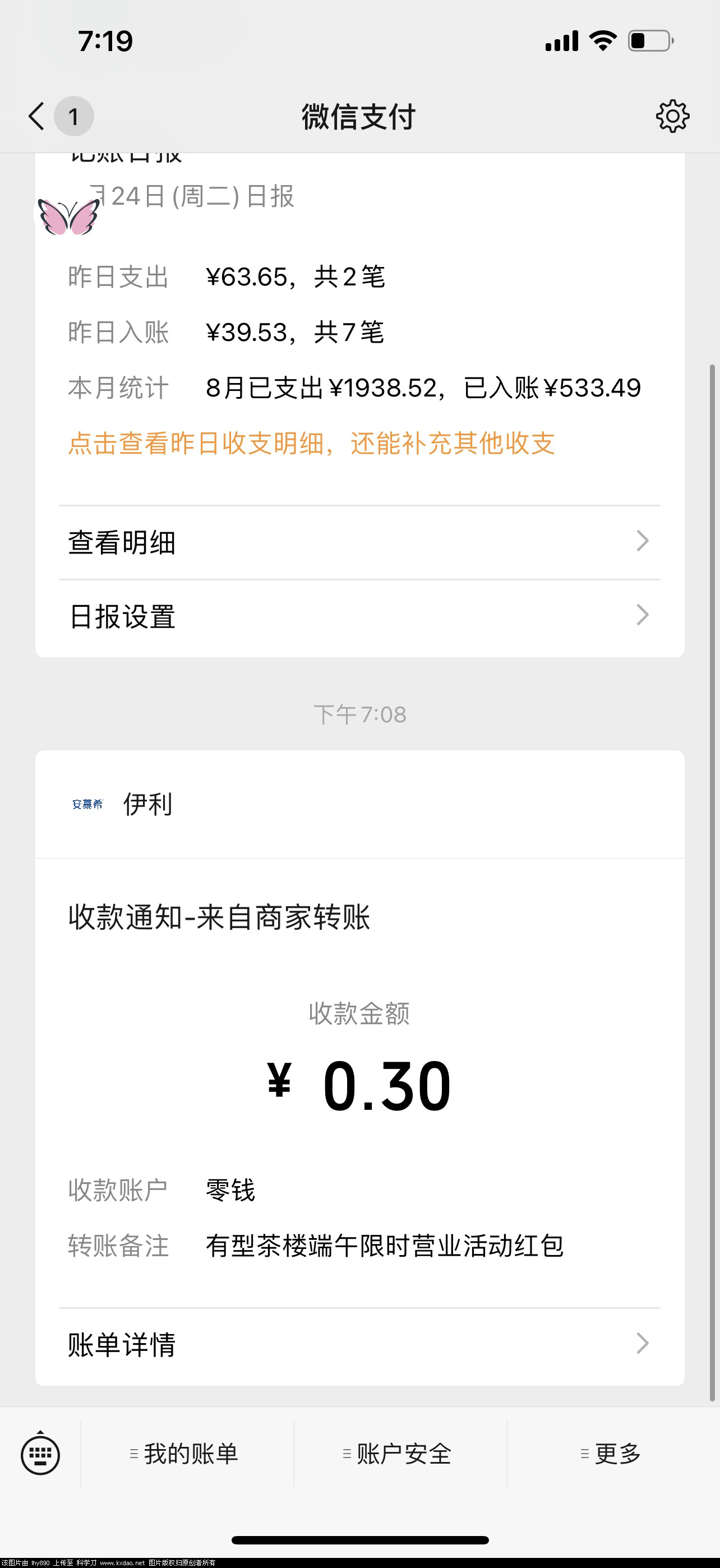Tap the 伊利 merchant name
The width and height of the screenshot is (720, 1568).
pos(148,804)
